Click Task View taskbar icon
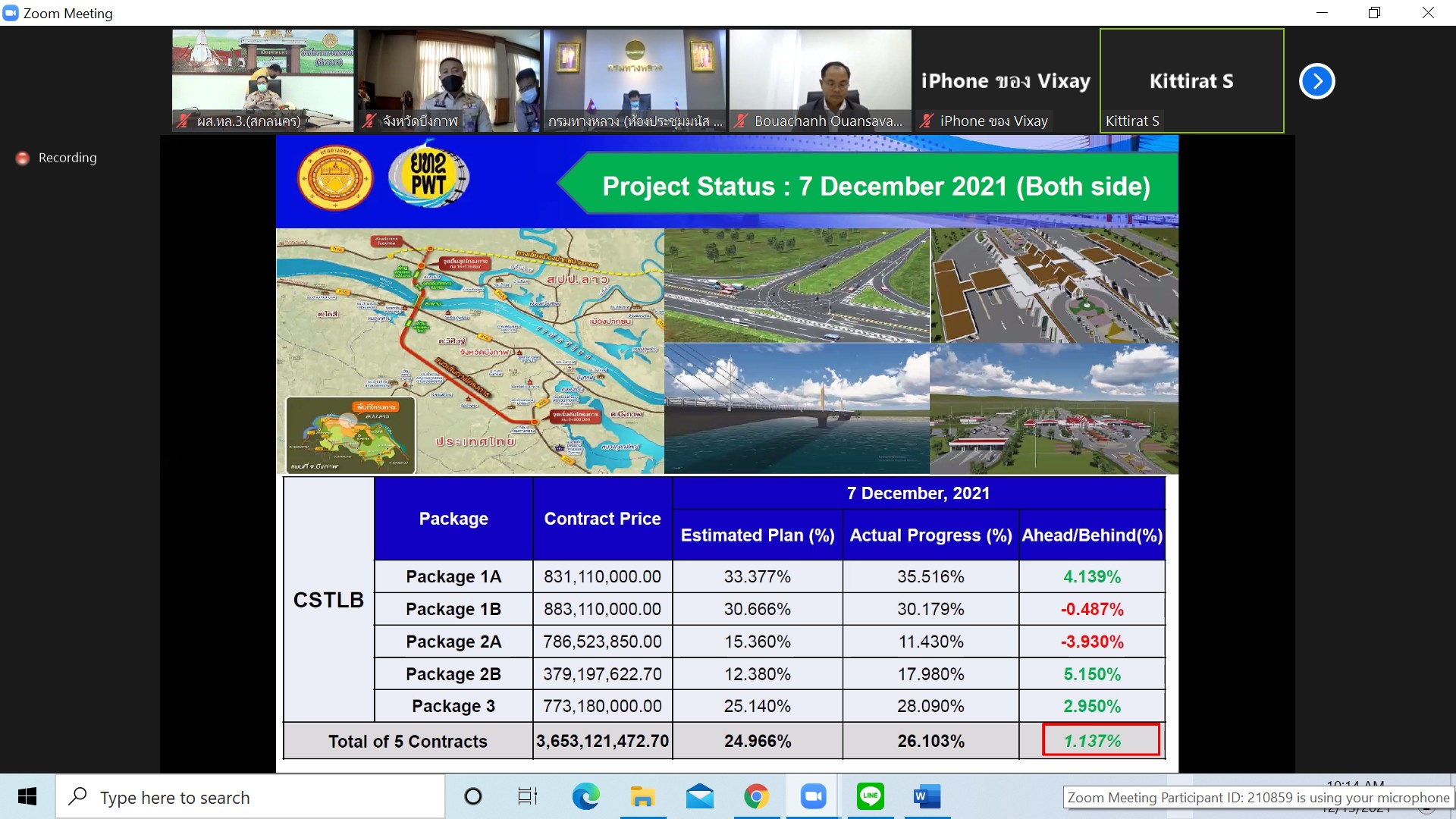This screenshot has height=819, width=1456. [527, 796]
